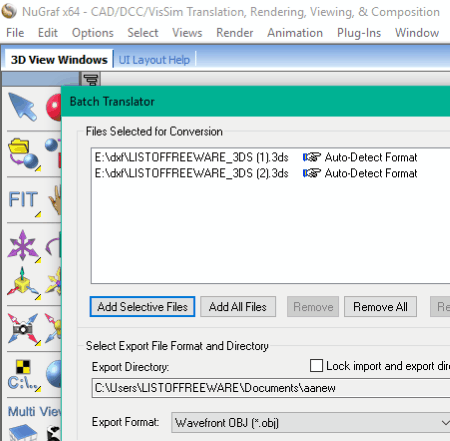Click Add All Files button
Screen dimensions: 450x441
point(238,307)
